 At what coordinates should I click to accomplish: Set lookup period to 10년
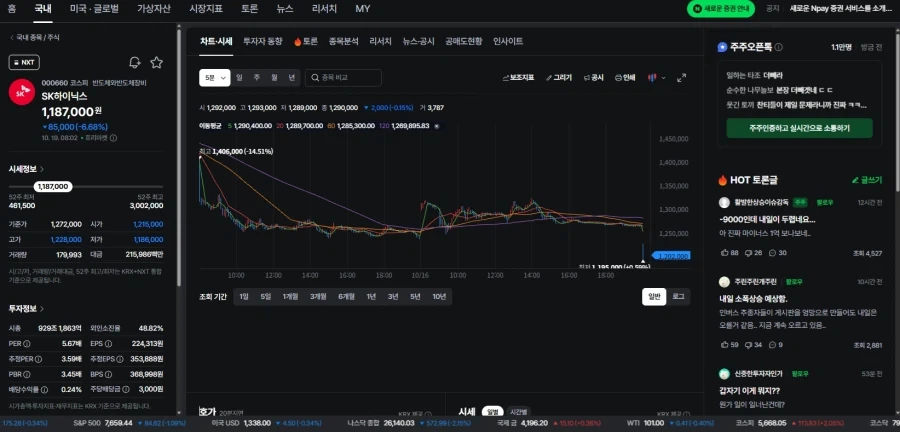pyautogui.click(x=439, y=297)
